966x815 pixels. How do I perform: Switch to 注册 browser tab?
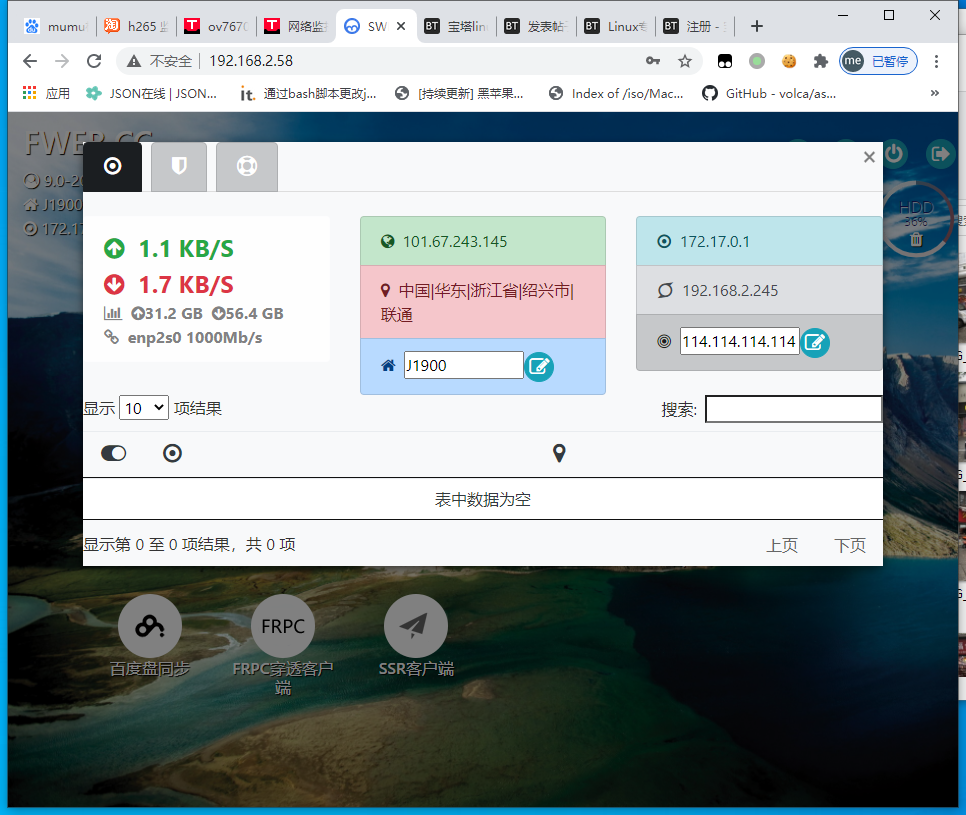pos(696,26)
